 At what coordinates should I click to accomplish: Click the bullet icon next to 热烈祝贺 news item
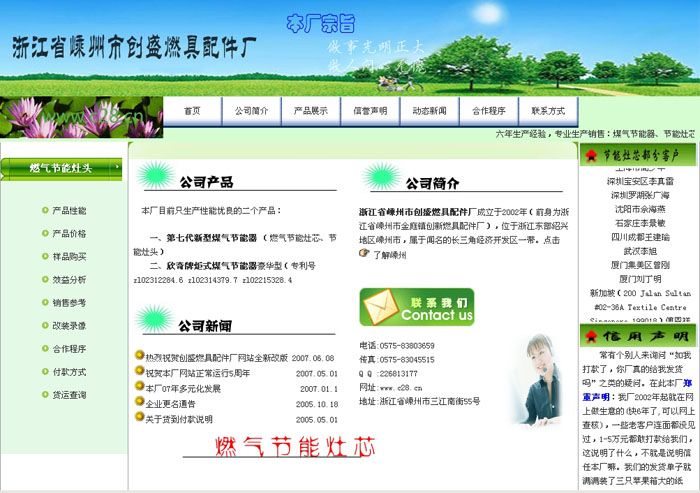[x=139, y=356]
